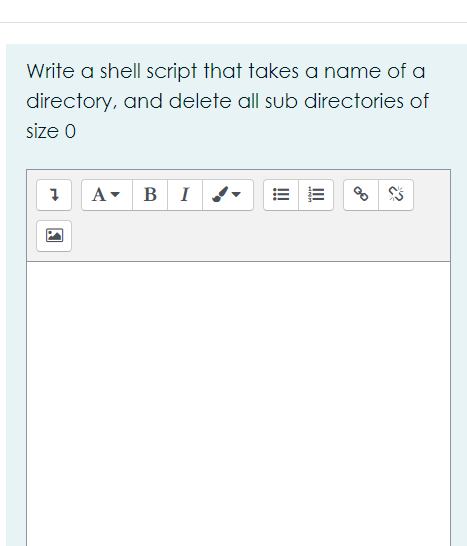The height and width of the screenshot is (546, 467).
Task: Insert an unordered bullet list
Action: tap(281, 195)
